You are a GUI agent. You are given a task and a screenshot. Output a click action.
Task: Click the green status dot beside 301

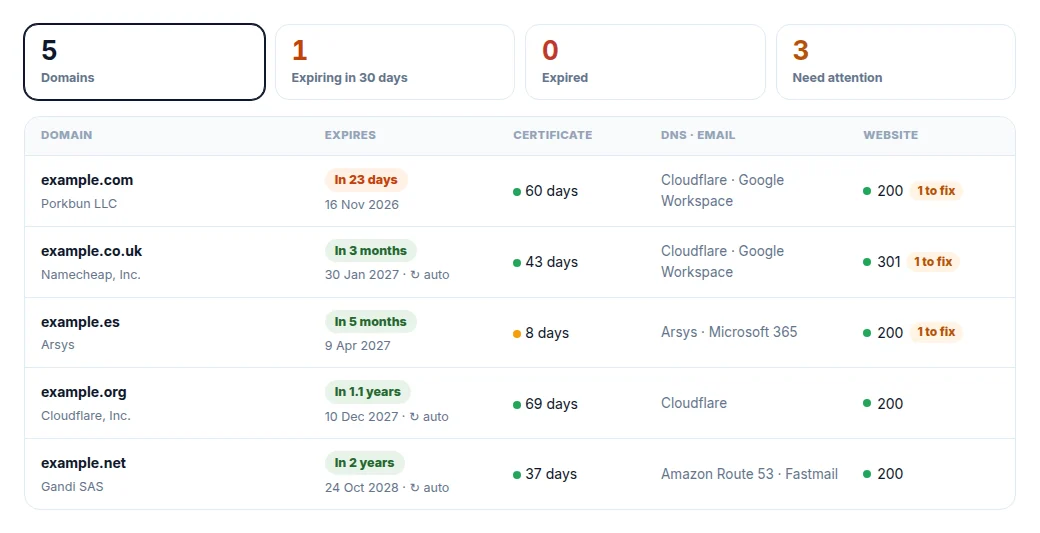pyautogui.click(x=867, y=262)
